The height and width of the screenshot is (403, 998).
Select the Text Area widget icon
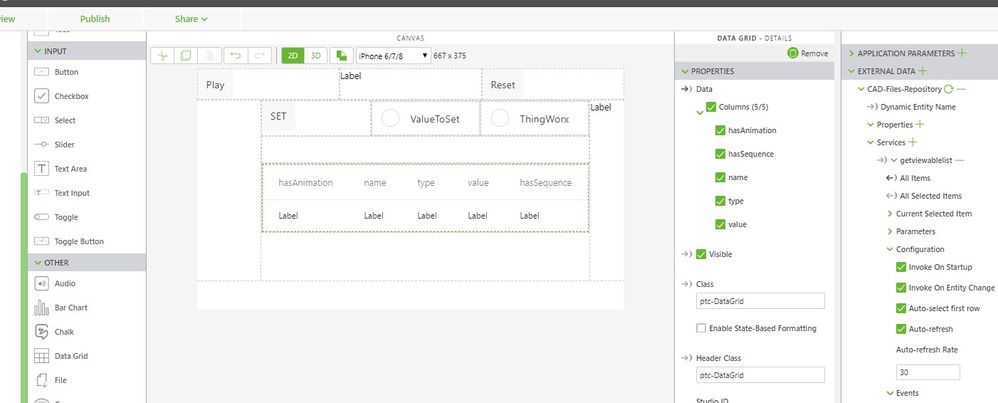[x=41, y=169]
